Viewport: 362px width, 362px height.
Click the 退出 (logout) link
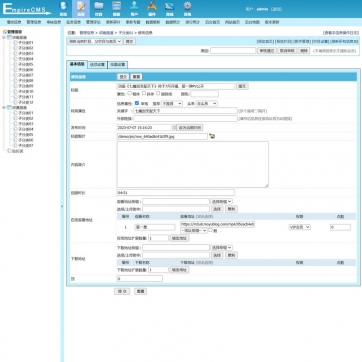277,9
